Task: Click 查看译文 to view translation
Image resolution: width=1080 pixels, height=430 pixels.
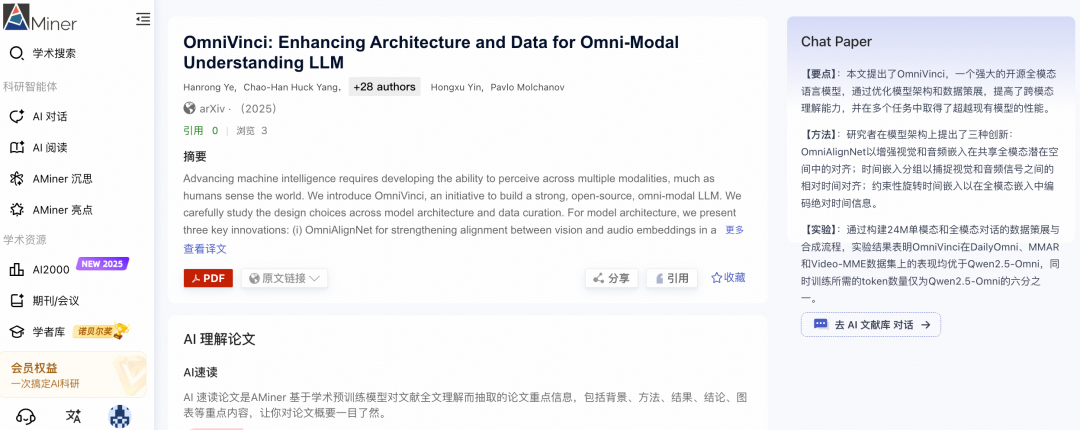Action: pyautogui.click(x=205, y=249)
